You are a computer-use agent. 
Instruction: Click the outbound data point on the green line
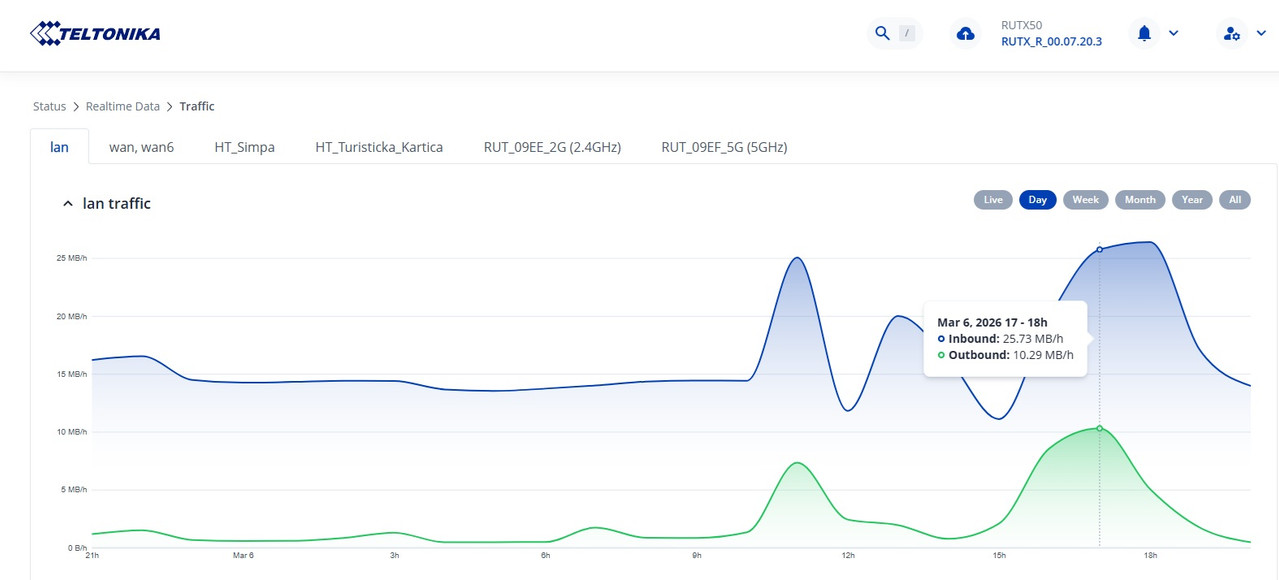(1100, 428)
